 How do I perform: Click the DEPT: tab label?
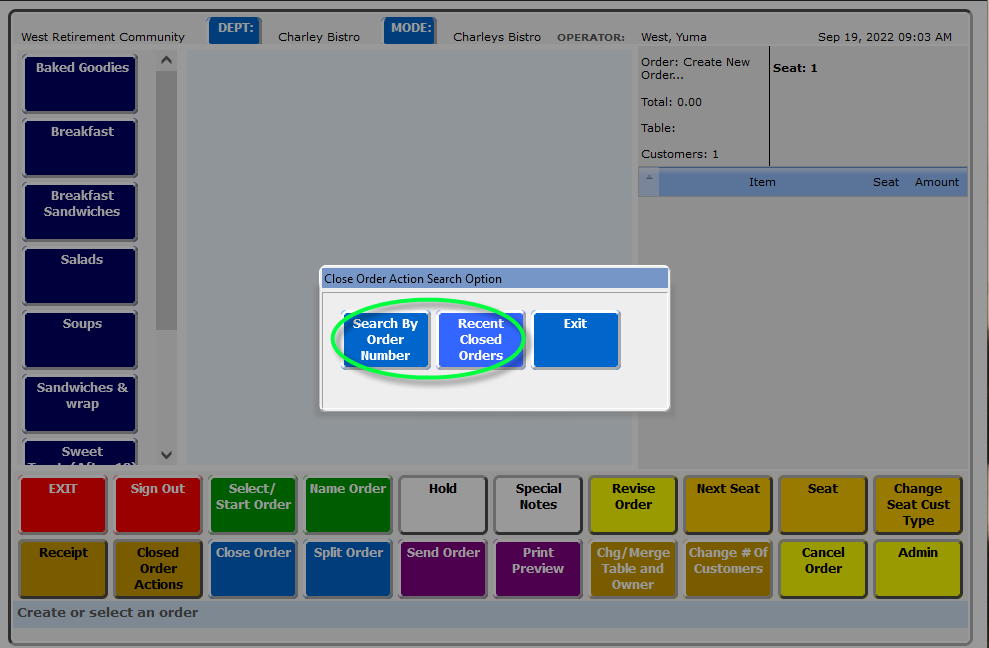pos(235,29)
